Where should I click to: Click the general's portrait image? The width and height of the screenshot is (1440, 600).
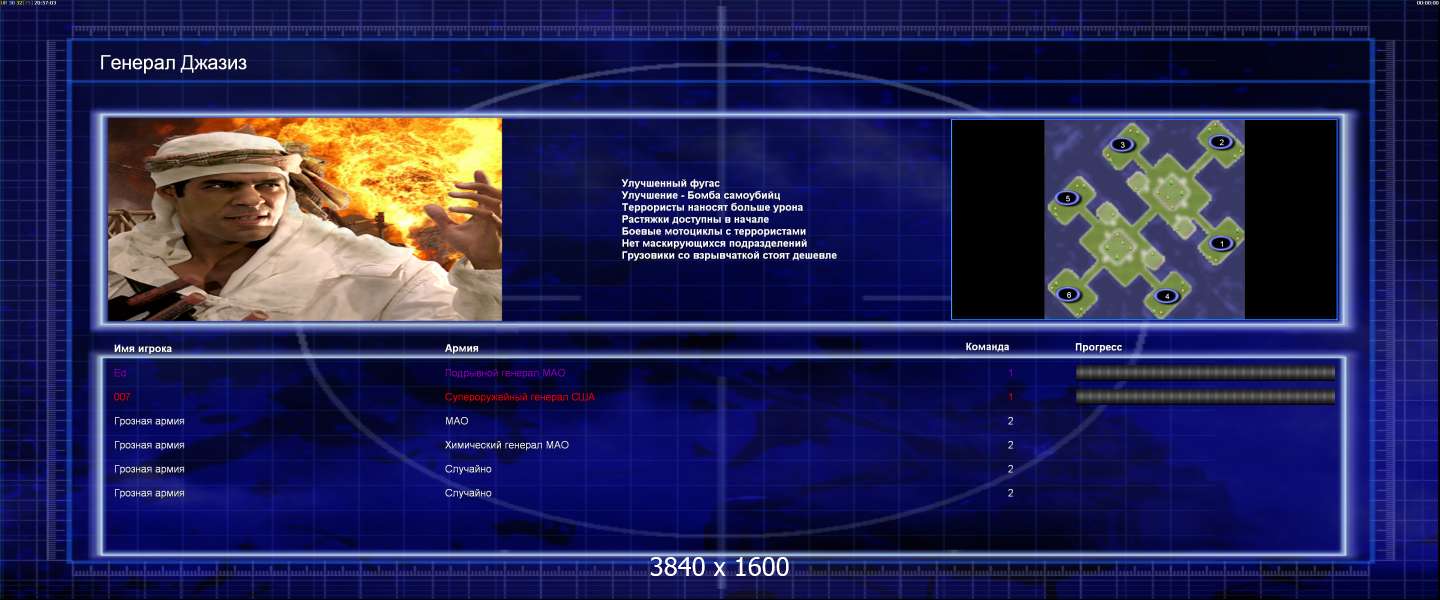[x=305, y=219]
